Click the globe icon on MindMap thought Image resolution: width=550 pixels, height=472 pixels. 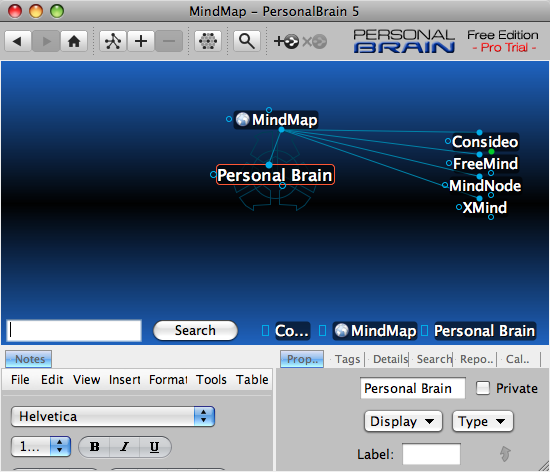242,119
